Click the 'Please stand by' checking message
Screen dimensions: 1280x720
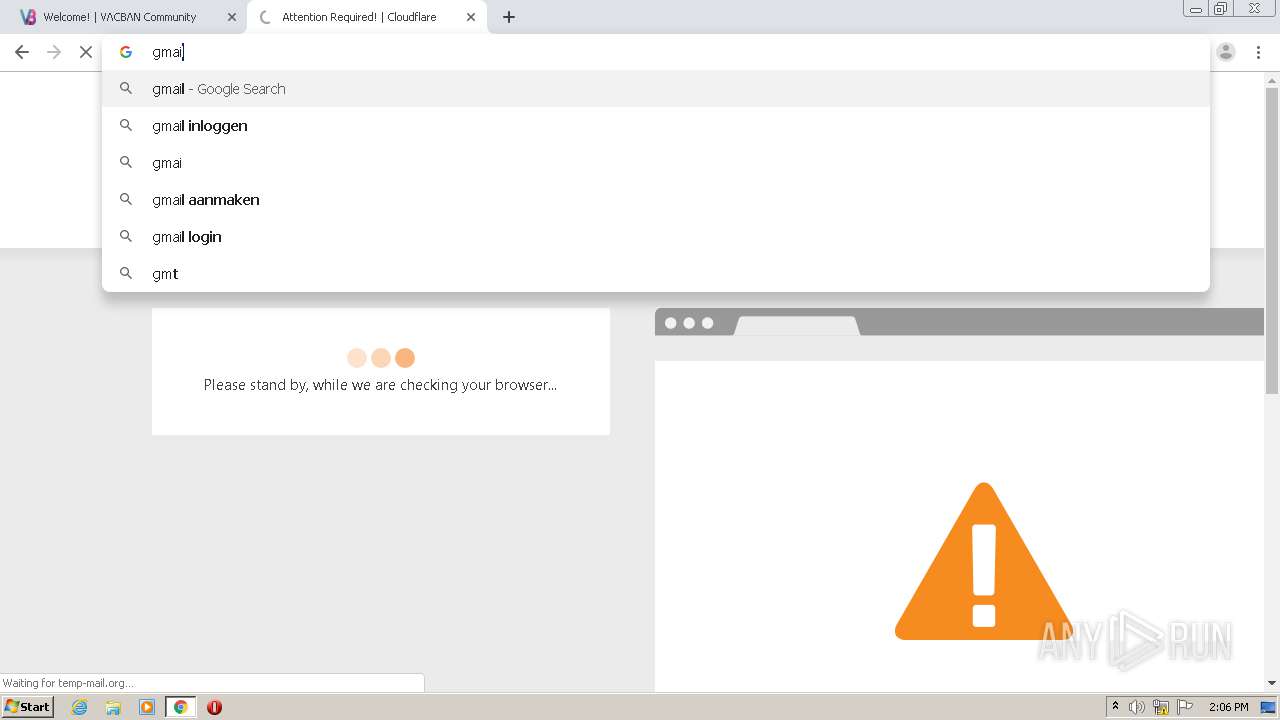coord(380,385)
